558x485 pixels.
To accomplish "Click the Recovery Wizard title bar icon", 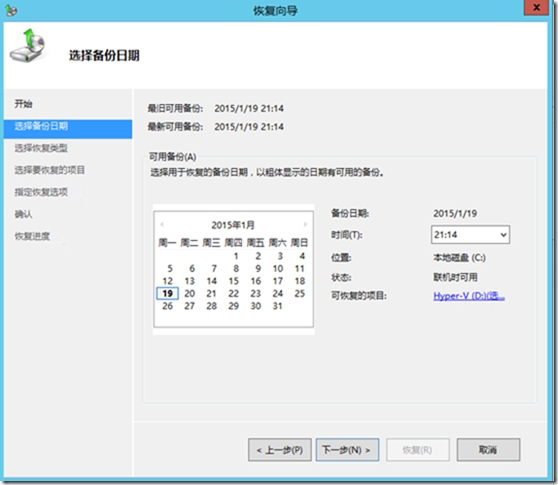I will [11, 11].
